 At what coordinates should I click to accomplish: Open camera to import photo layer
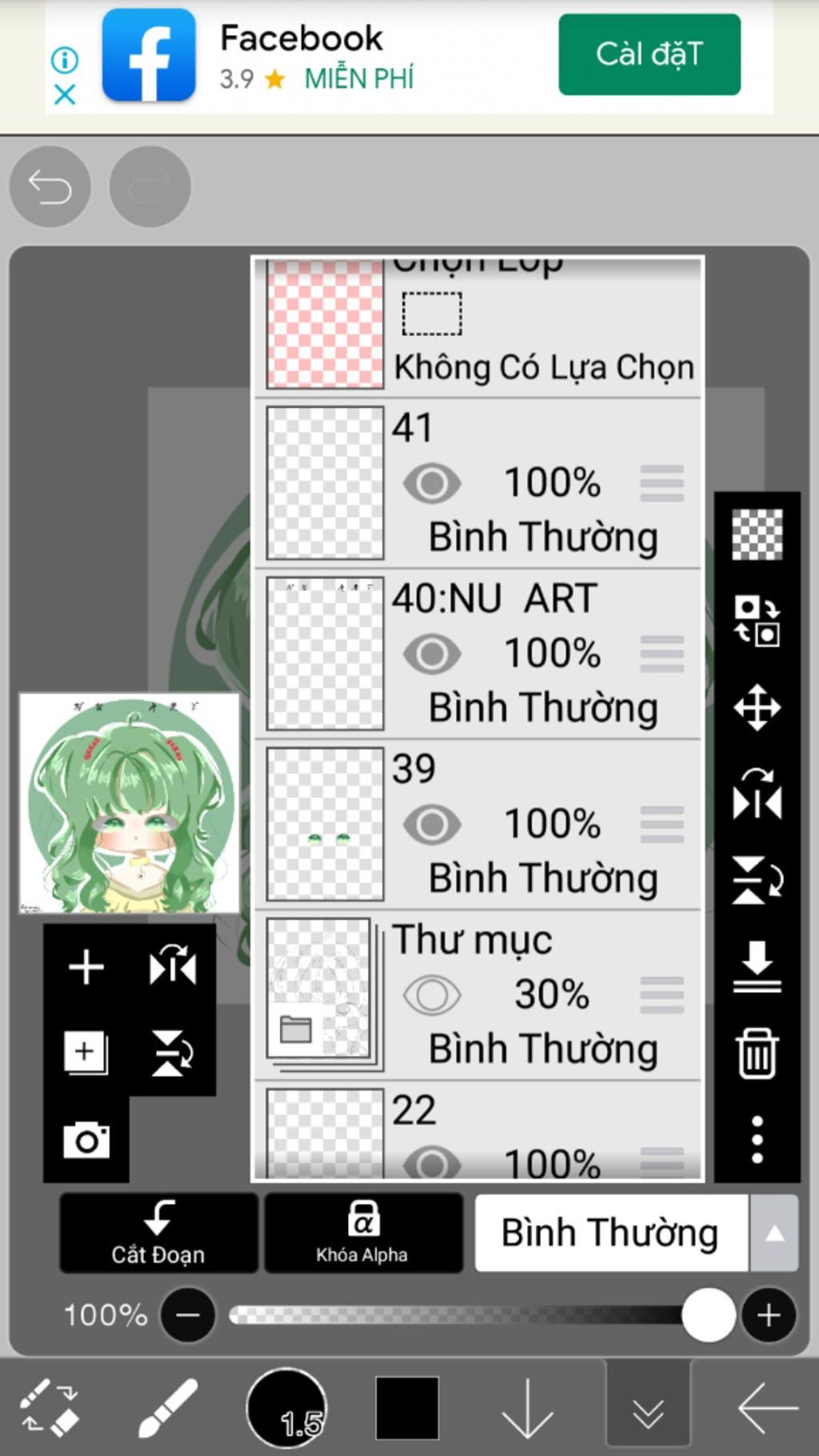pyautogui.click(x=86, y=1140)
